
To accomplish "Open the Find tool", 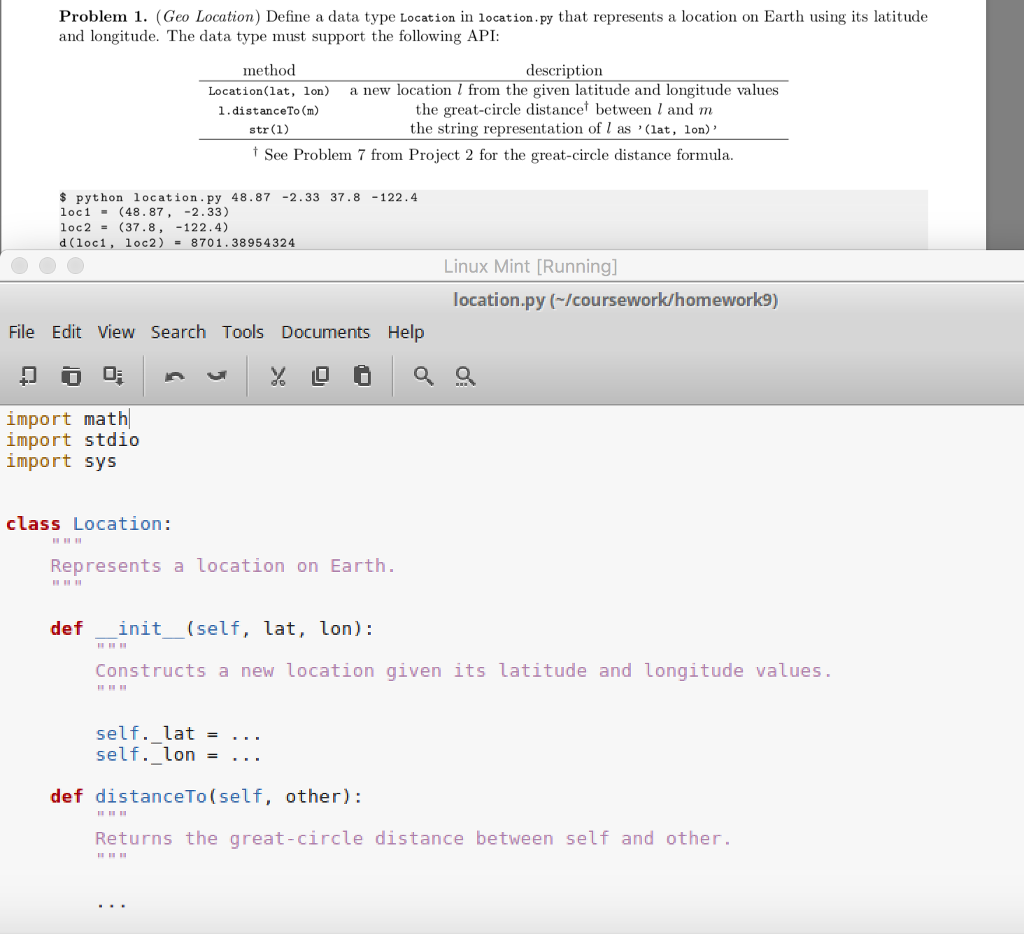I will coord(423,375).
